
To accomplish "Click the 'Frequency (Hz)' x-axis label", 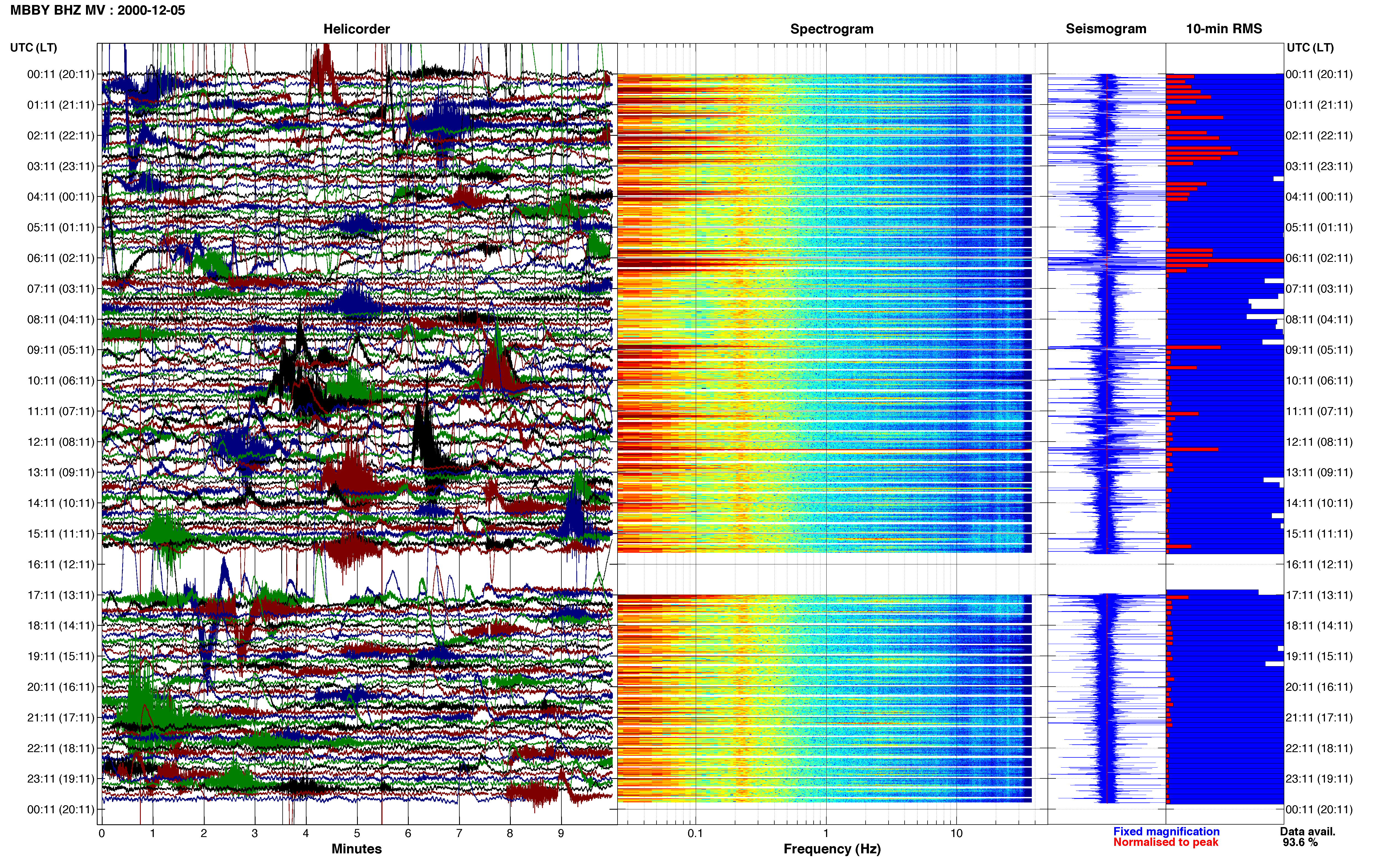I will tap(832, 849).
